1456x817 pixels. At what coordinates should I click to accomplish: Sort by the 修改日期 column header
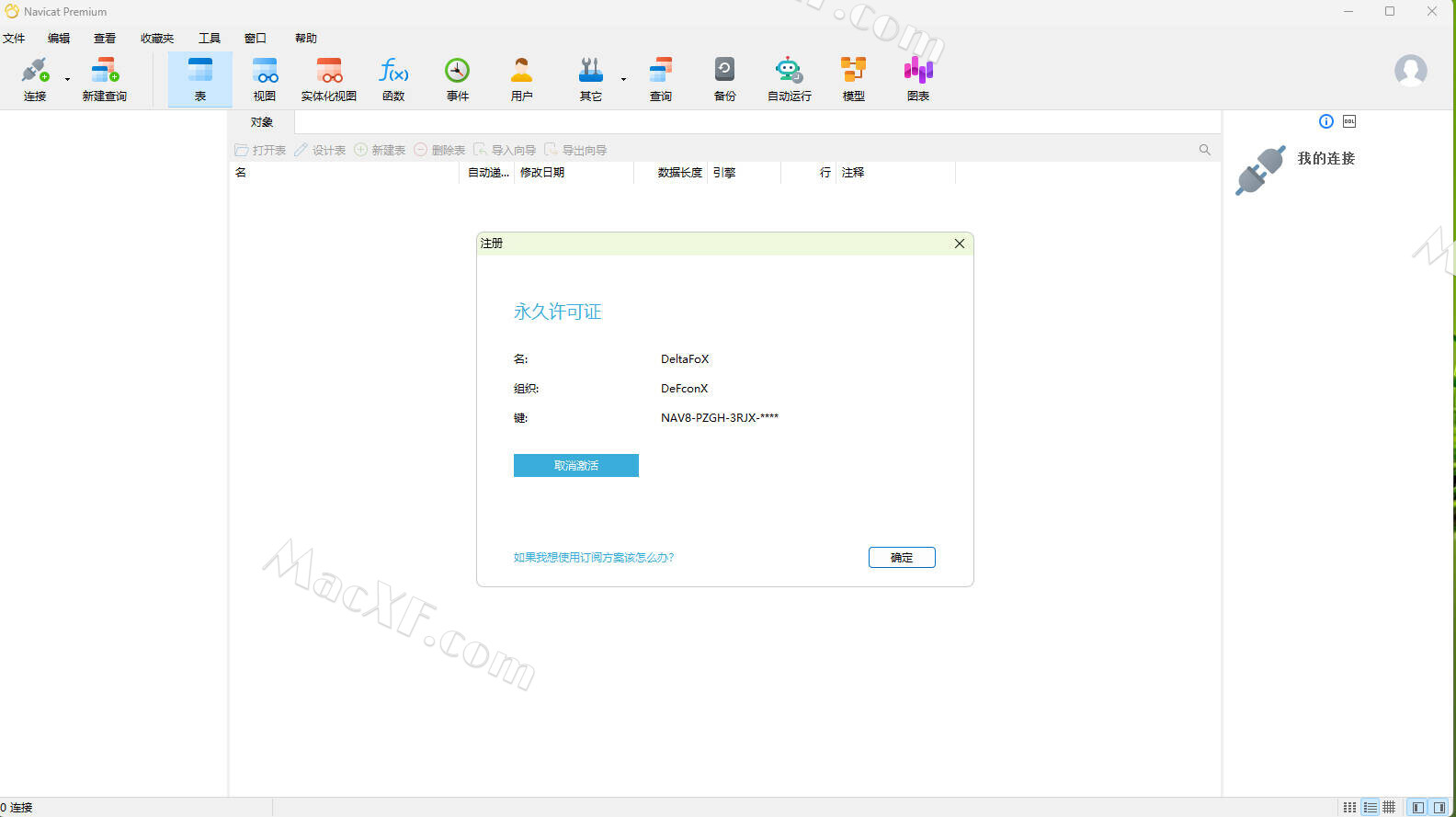click(x=574, y=173)
